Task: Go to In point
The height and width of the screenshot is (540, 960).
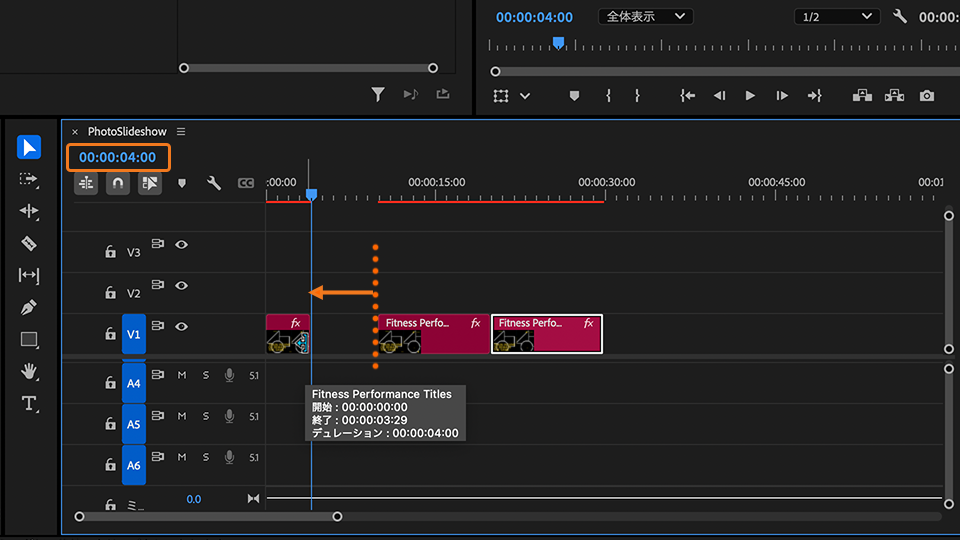Action: [688, 96]
